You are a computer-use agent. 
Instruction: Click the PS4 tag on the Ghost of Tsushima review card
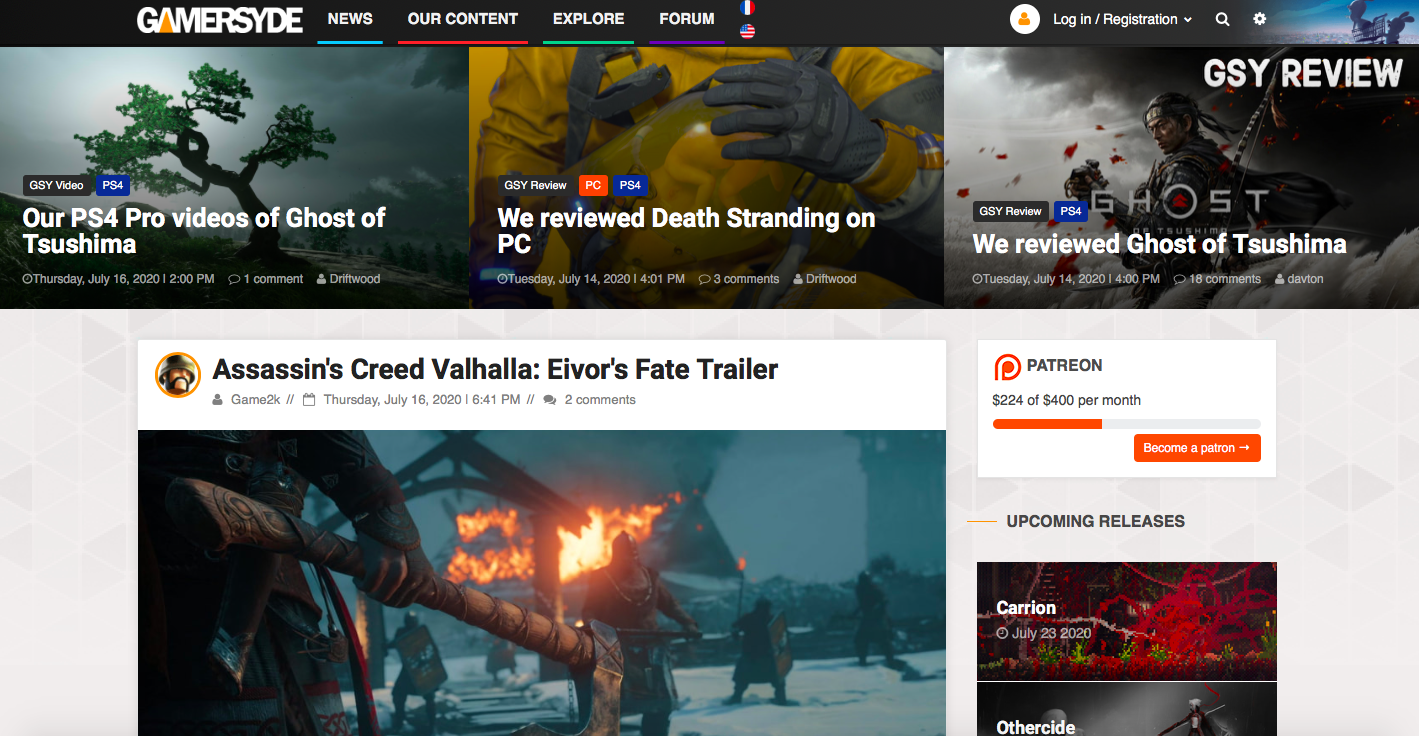[x=1071, y=211]
